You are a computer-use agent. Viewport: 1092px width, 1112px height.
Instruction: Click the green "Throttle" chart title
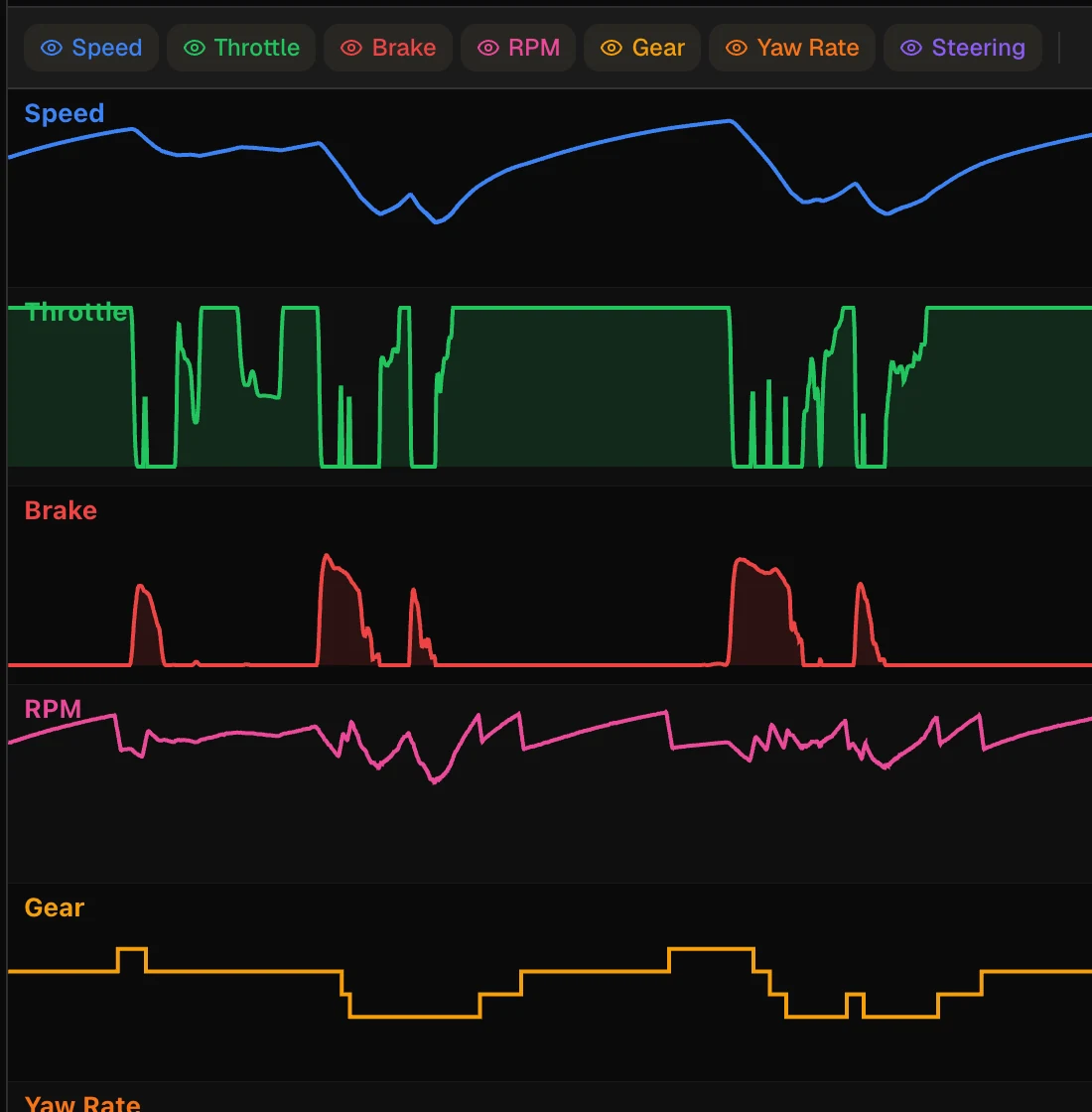pyautogui.click(x=75, y=312)
